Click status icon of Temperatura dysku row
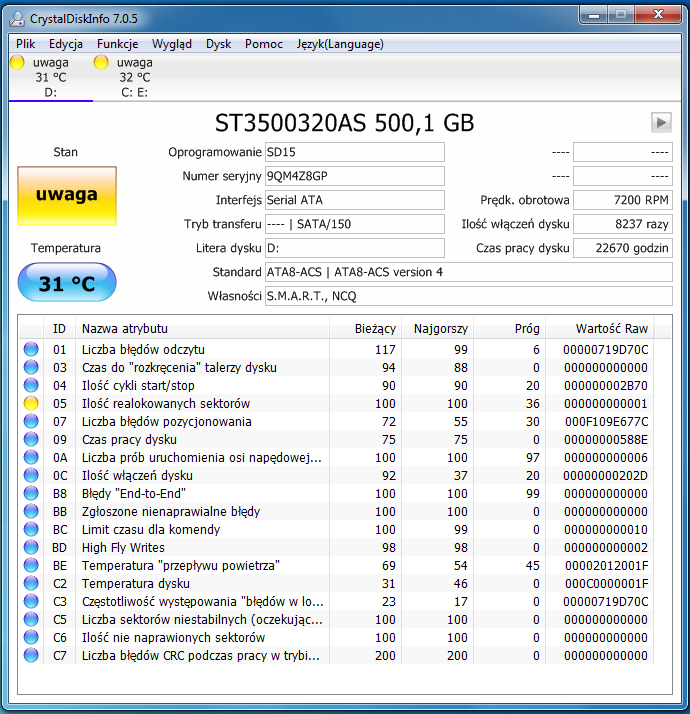Viewport: 690px width, 714px height. click(31, 583)
